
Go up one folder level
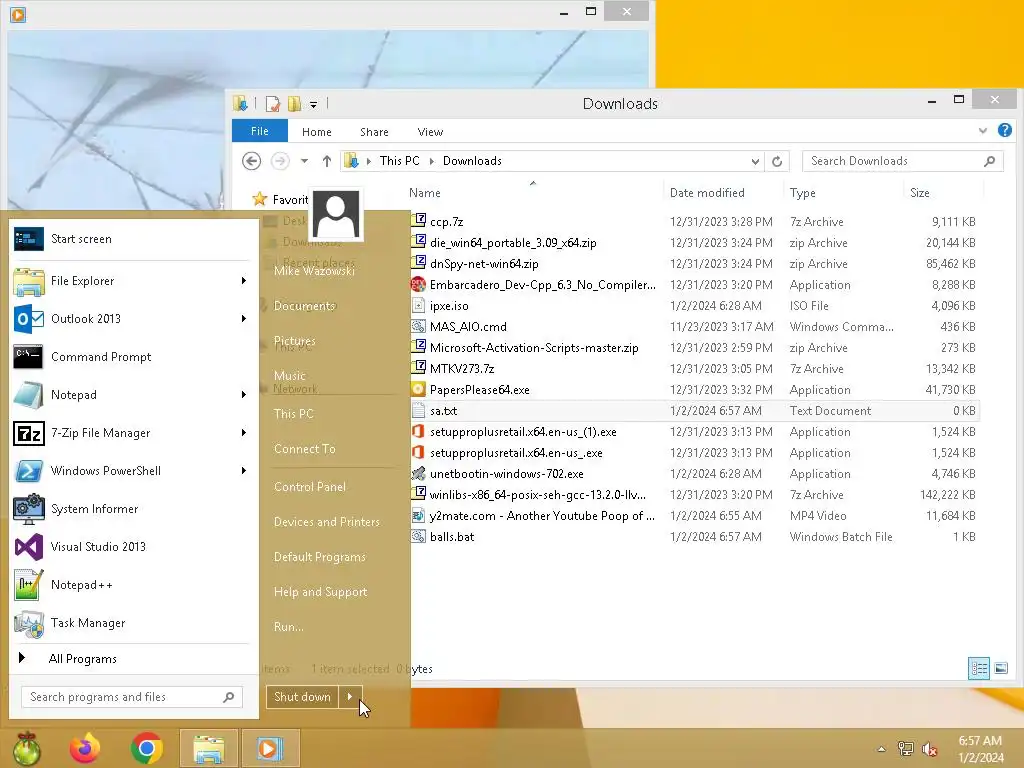pos(327,161)
